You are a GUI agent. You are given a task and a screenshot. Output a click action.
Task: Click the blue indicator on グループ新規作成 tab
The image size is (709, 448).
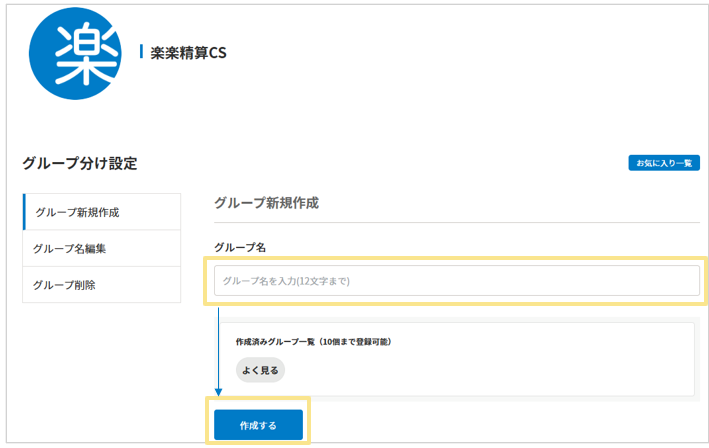point(24,213)
